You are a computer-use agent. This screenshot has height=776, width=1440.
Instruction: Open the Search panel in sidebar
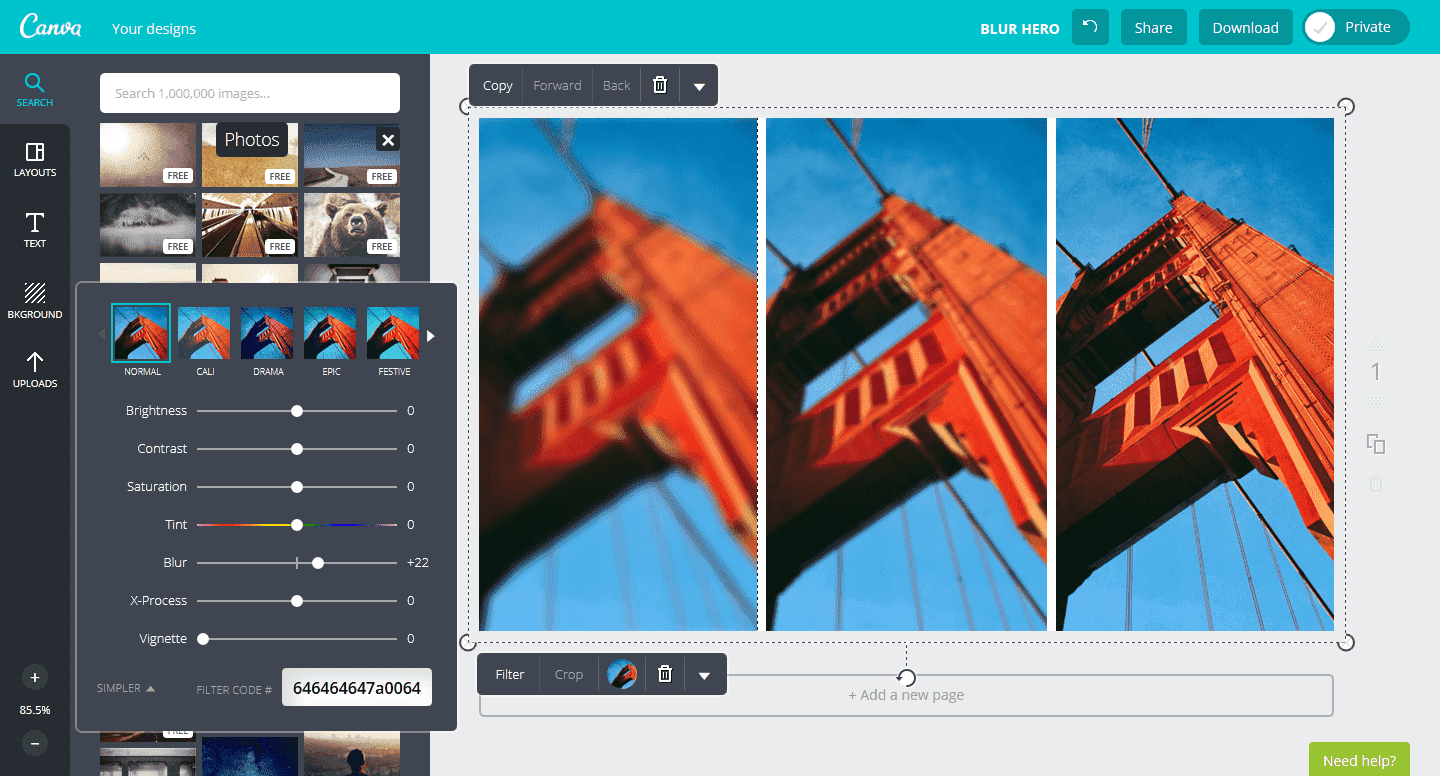[x=35, y=89]
